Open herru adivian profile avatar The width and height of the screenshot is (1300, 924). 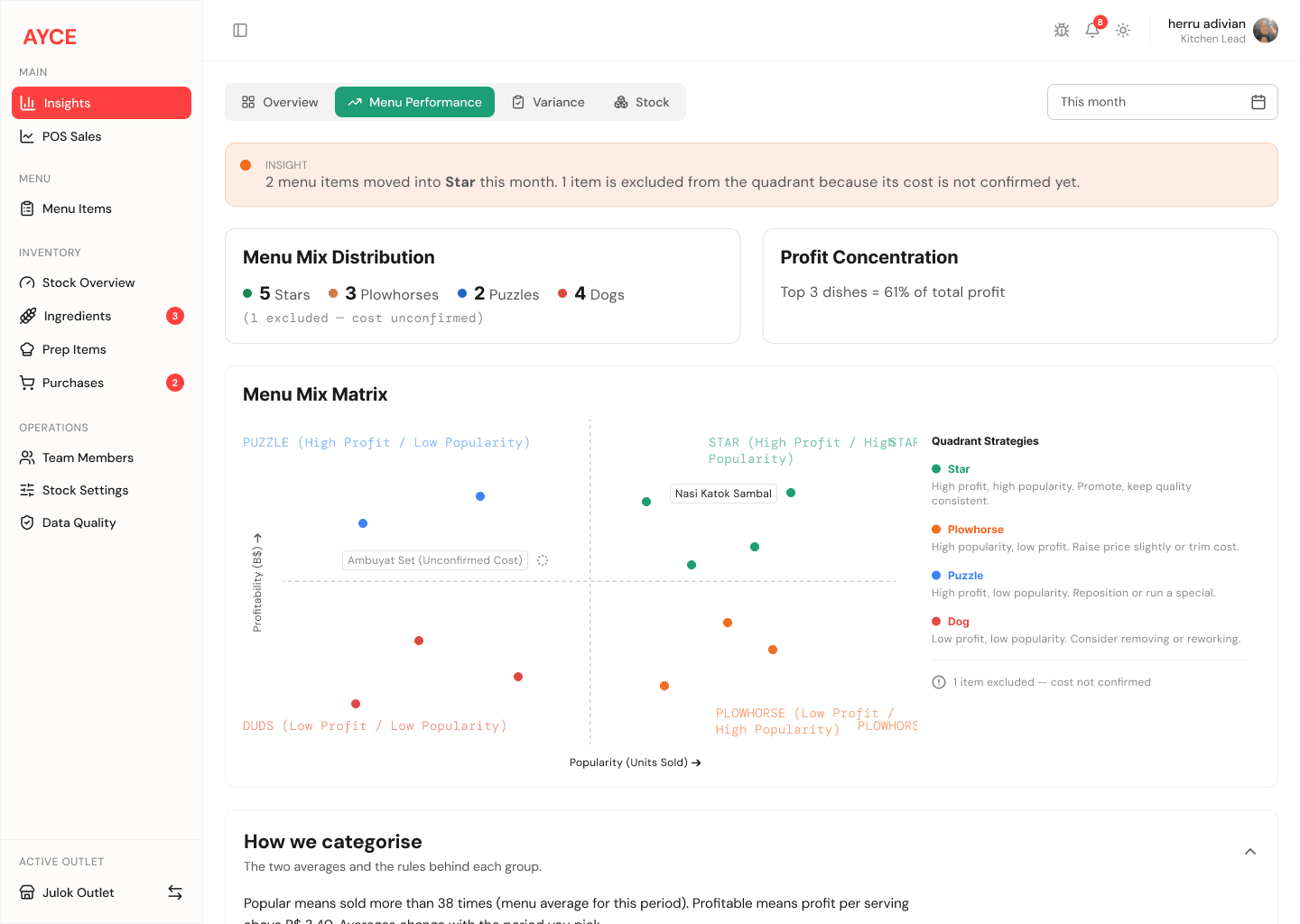click(x=1266, y=31)
